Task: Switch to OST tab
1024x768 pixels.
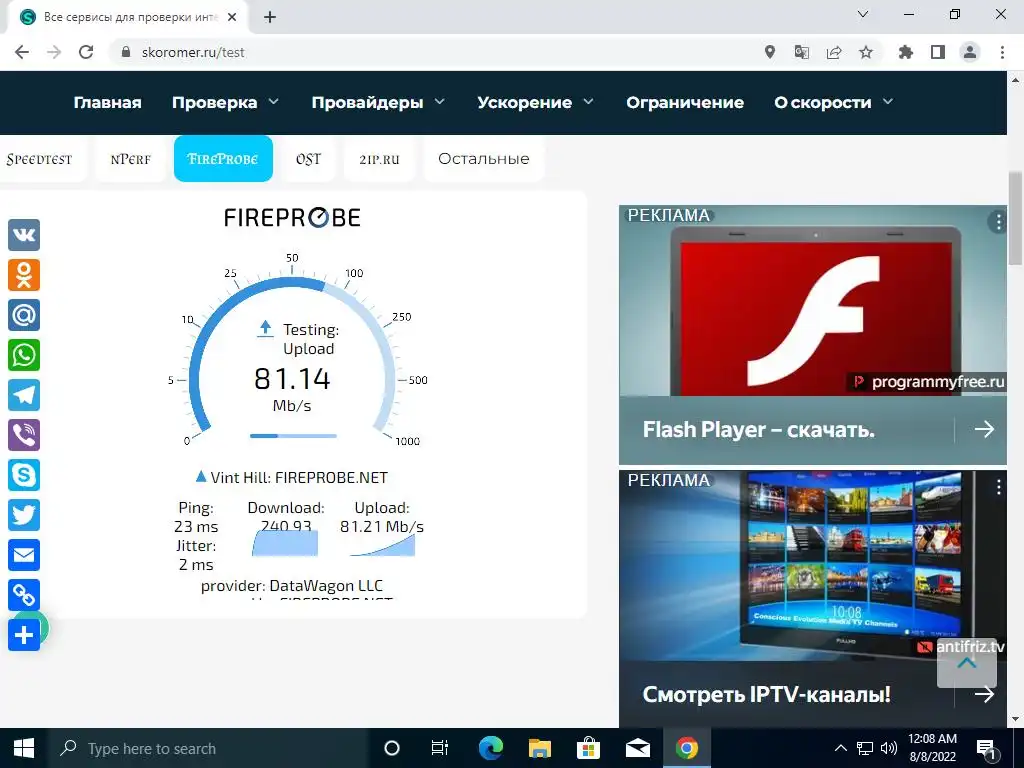Action: click(308, 159)
